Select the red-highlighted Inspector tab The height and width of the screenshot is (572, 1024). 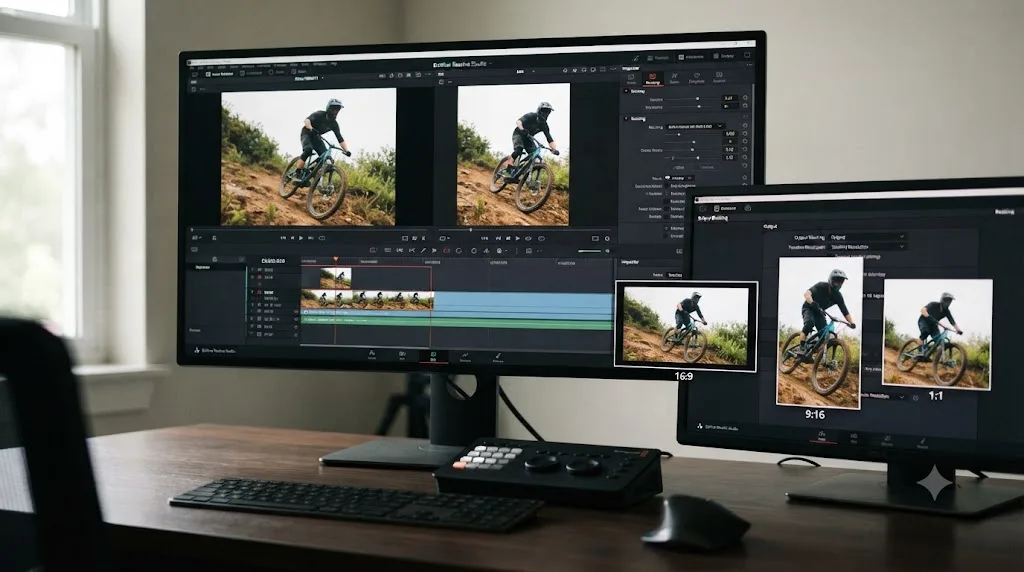tap(653, 78)
